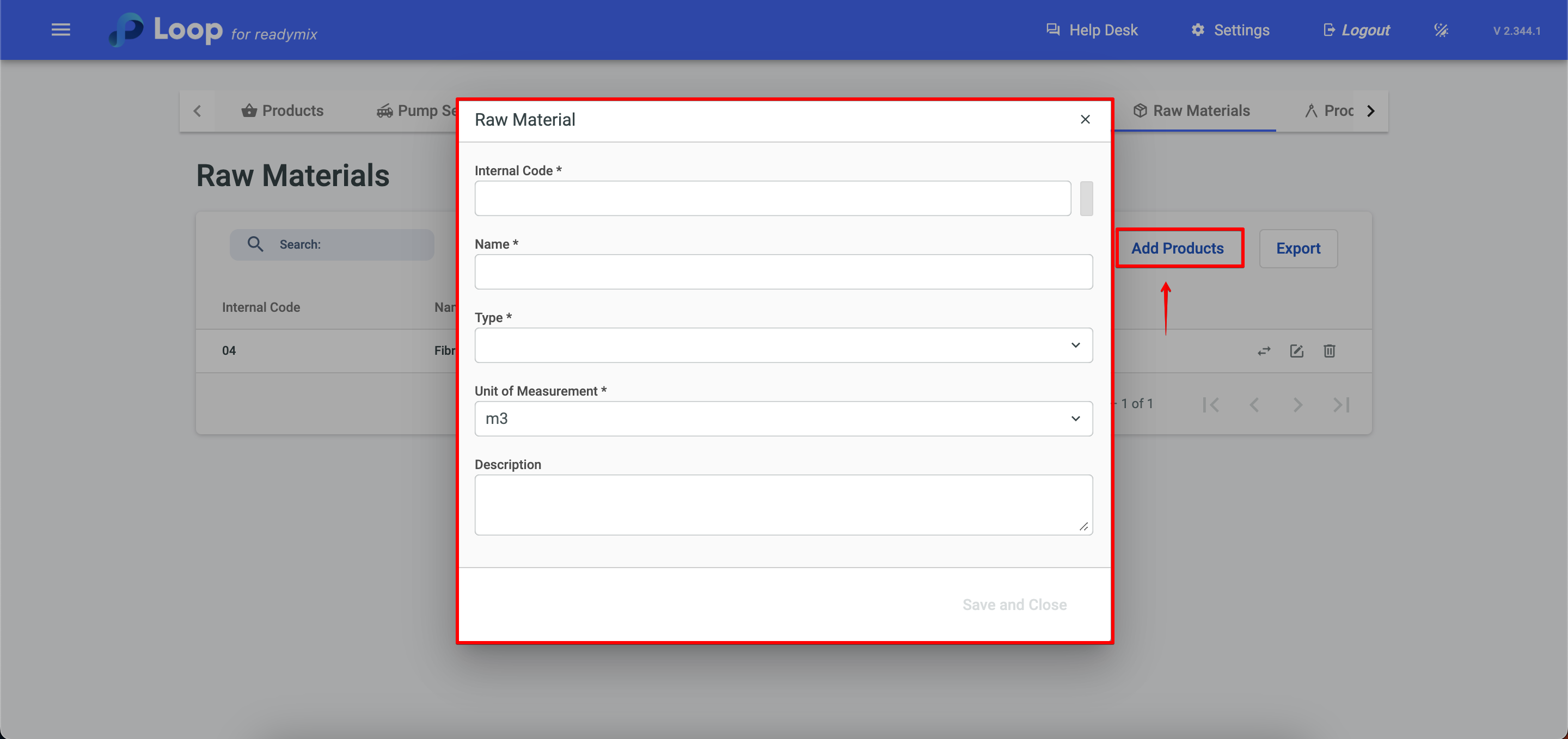Click the Add Products button
This screenshot has width=1568, height=739.
coord(1177,248)
